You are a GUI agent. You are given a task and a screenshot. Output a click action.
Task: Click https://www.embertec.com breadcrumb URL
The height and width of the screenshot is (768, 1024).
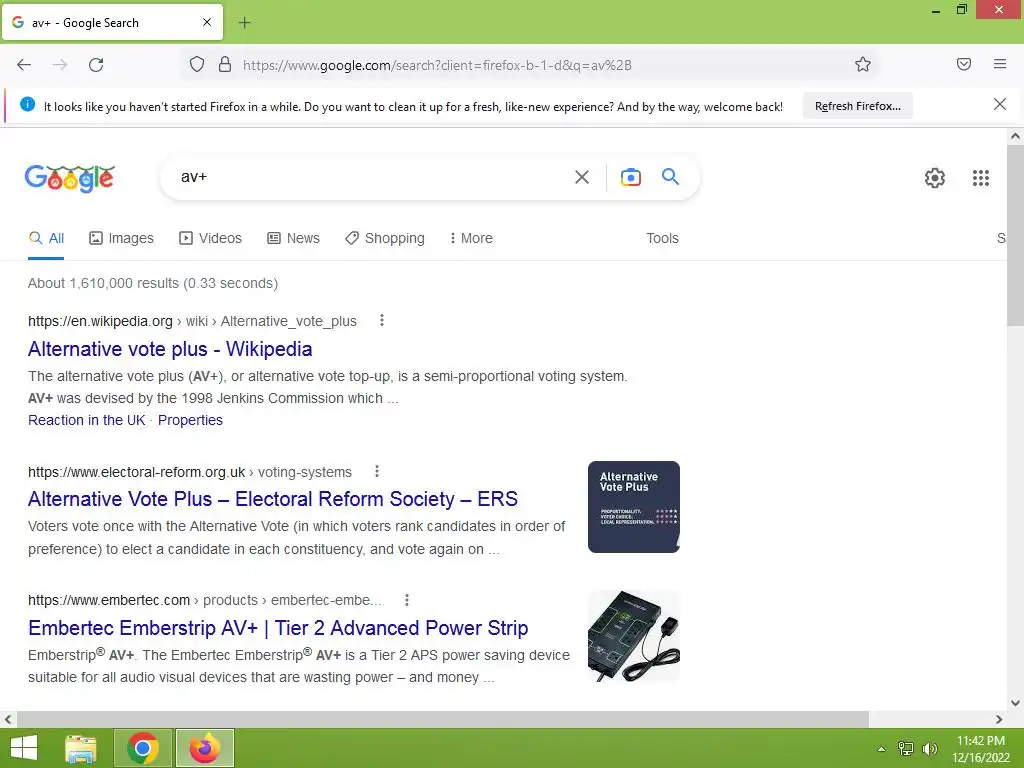click(x=109, y=600)
